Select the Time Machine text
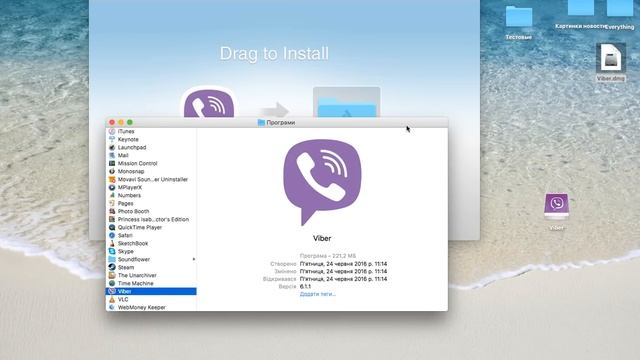This screenshot has height=360, width=640. (136, 283)
